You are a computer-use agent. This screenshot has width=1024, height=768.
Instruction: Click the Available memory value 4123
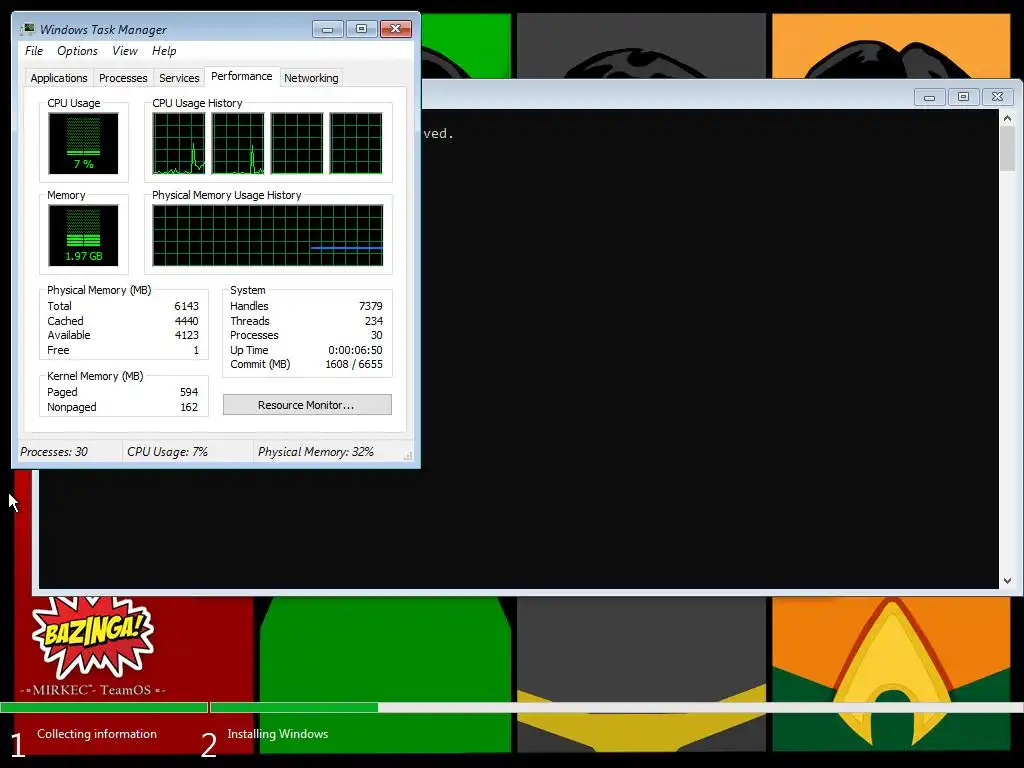point(186,335)
